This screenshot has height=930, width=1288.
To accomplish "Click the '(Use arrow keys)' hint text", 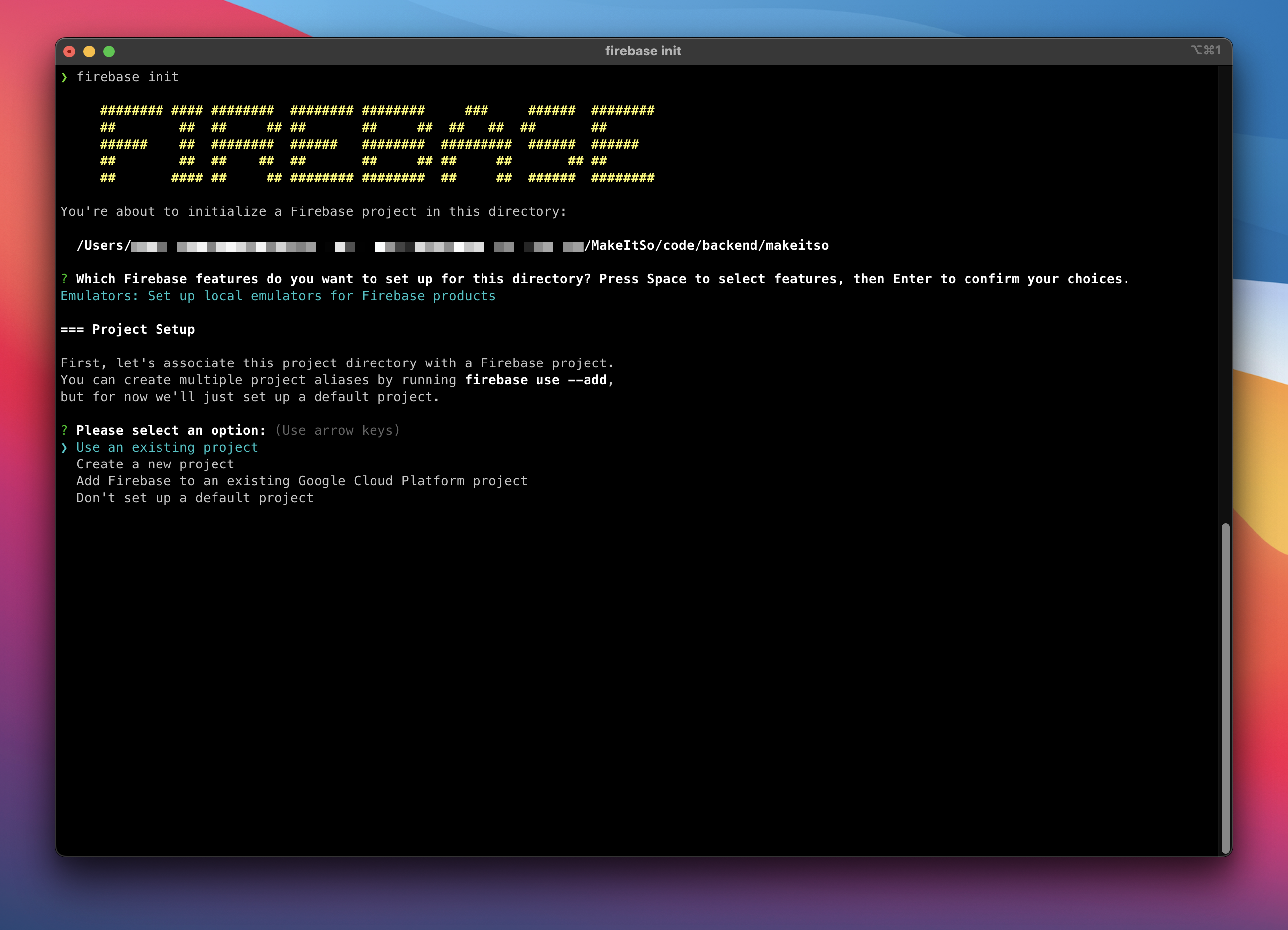I will [x=337, y=430].
